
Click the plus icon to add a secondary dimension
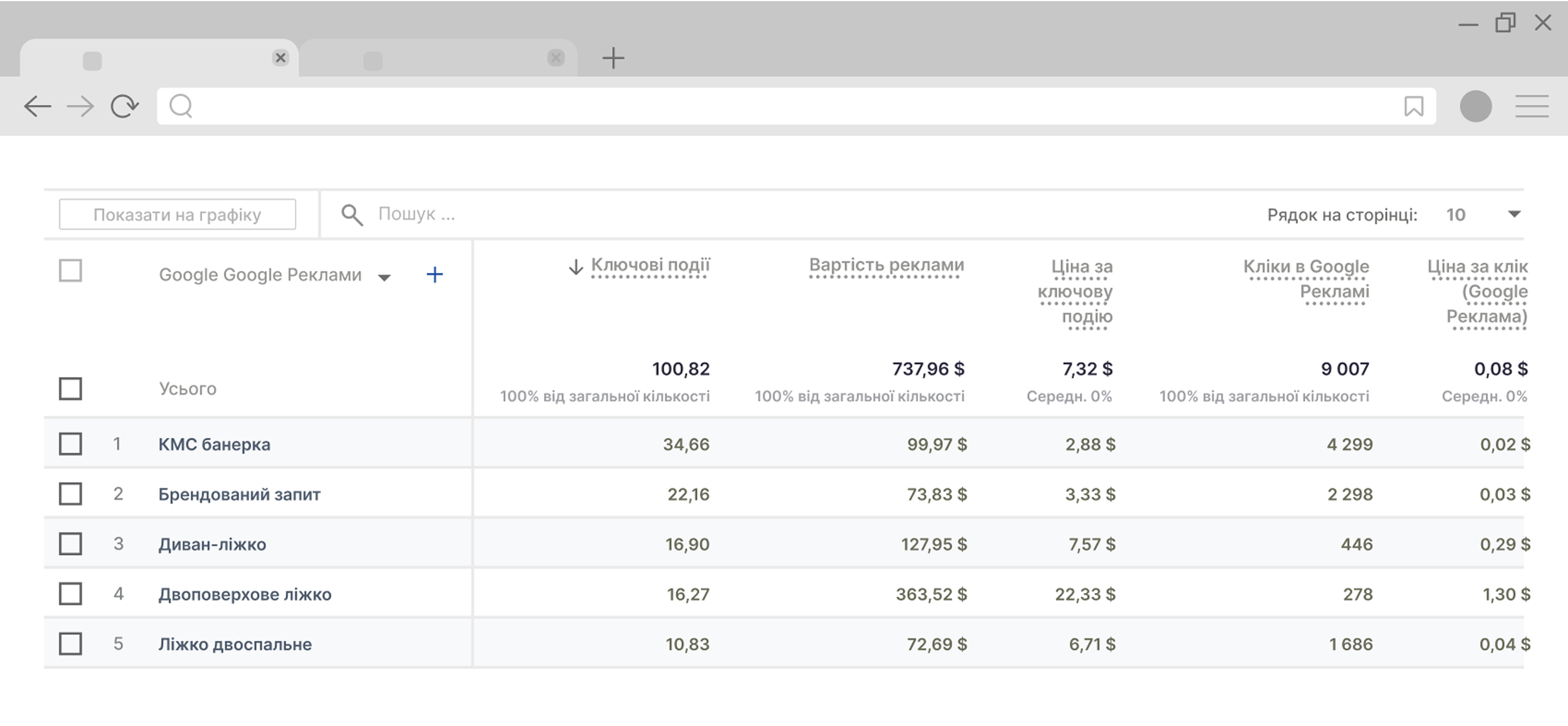[x=435, y=274]
